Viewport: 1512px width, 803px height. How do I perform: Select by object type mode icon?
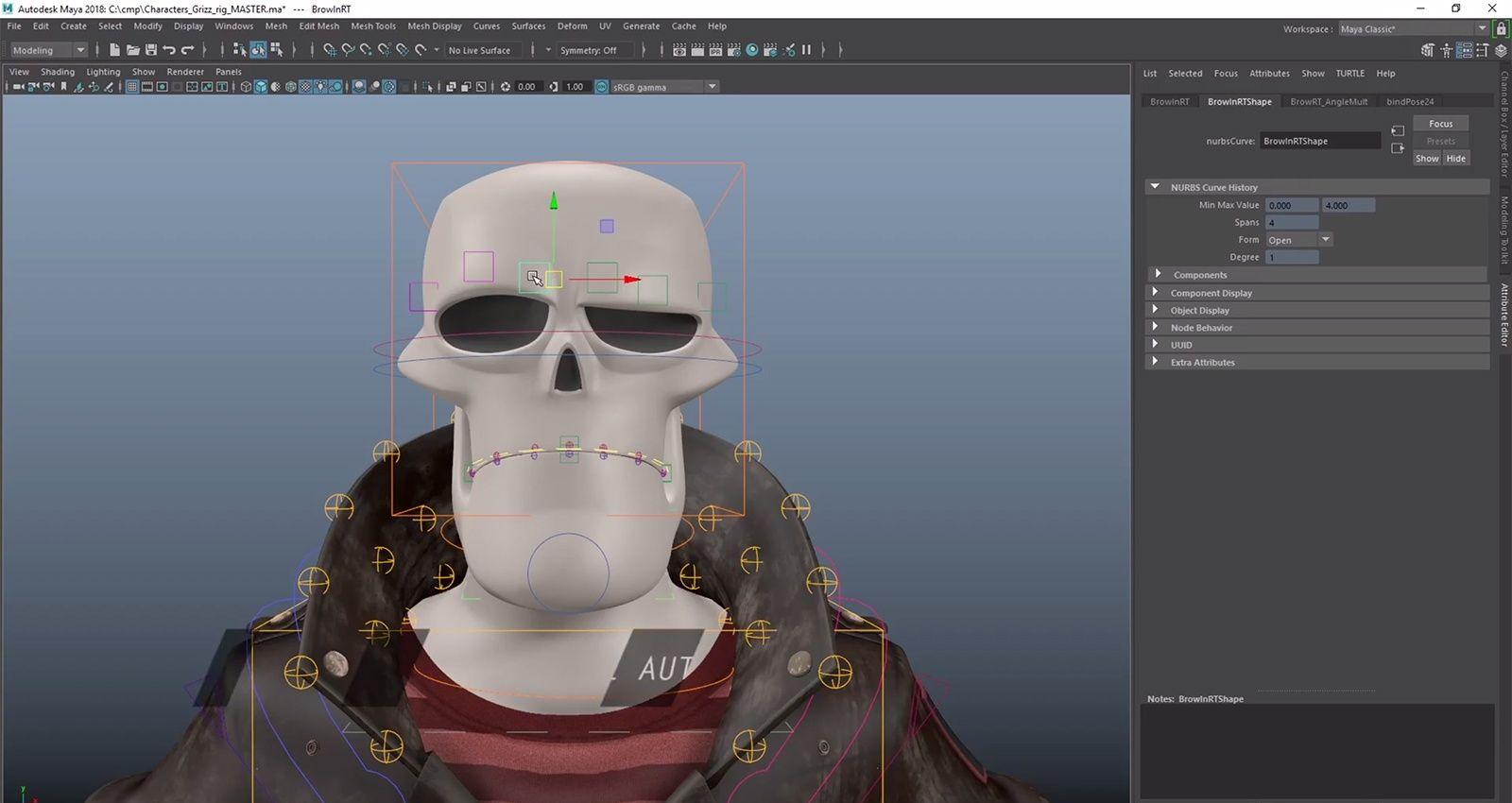pyautogui.click(x=258, y=50)
